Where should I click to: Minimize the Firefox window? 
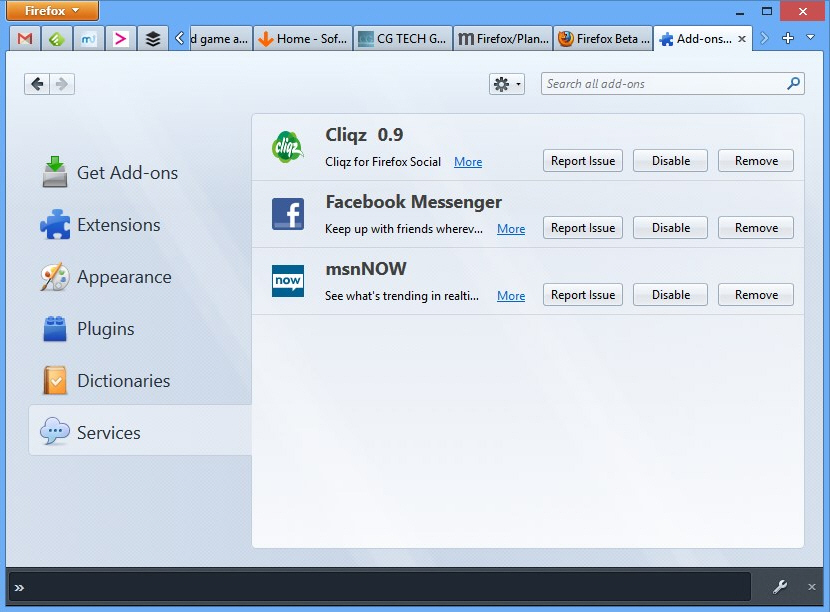[x=740, y=12]
